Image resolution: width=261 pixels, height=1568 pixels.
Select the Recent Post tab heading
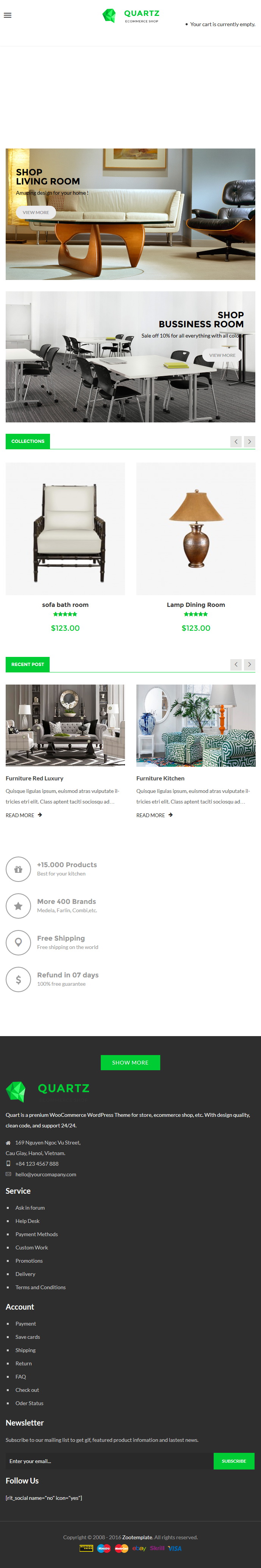[27, 664]
